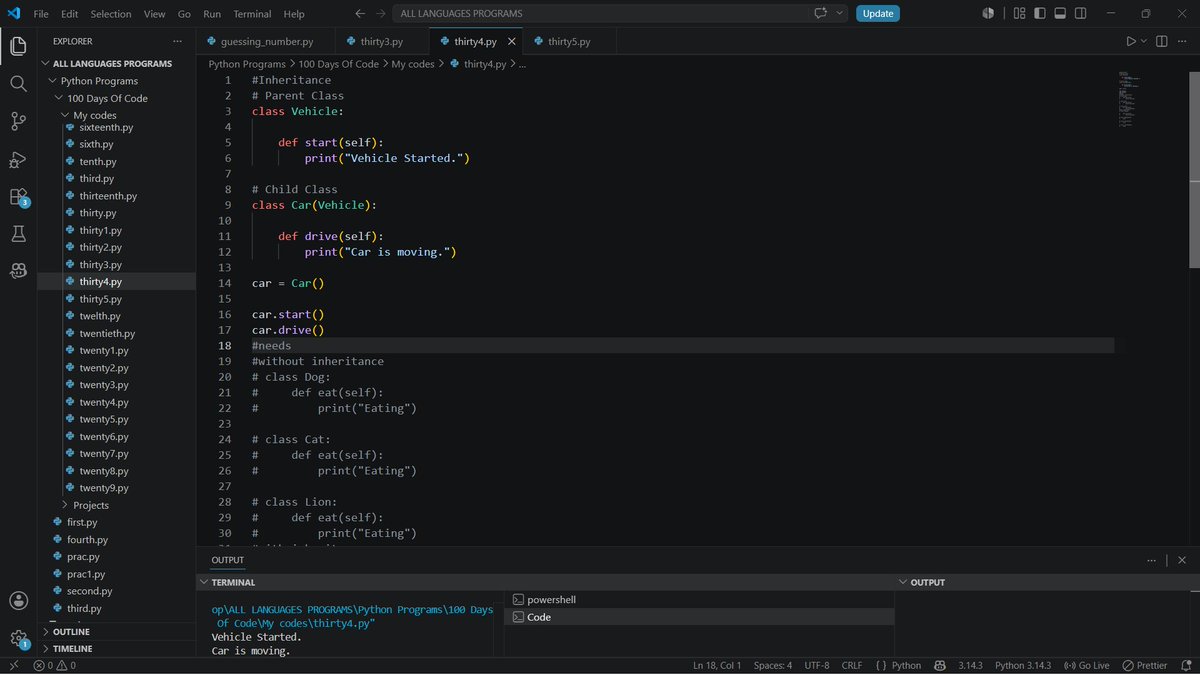This screenshot has height=675, width=1200.
Task: Toggle bottom Panel visibility
Action: coord(1062,14)
